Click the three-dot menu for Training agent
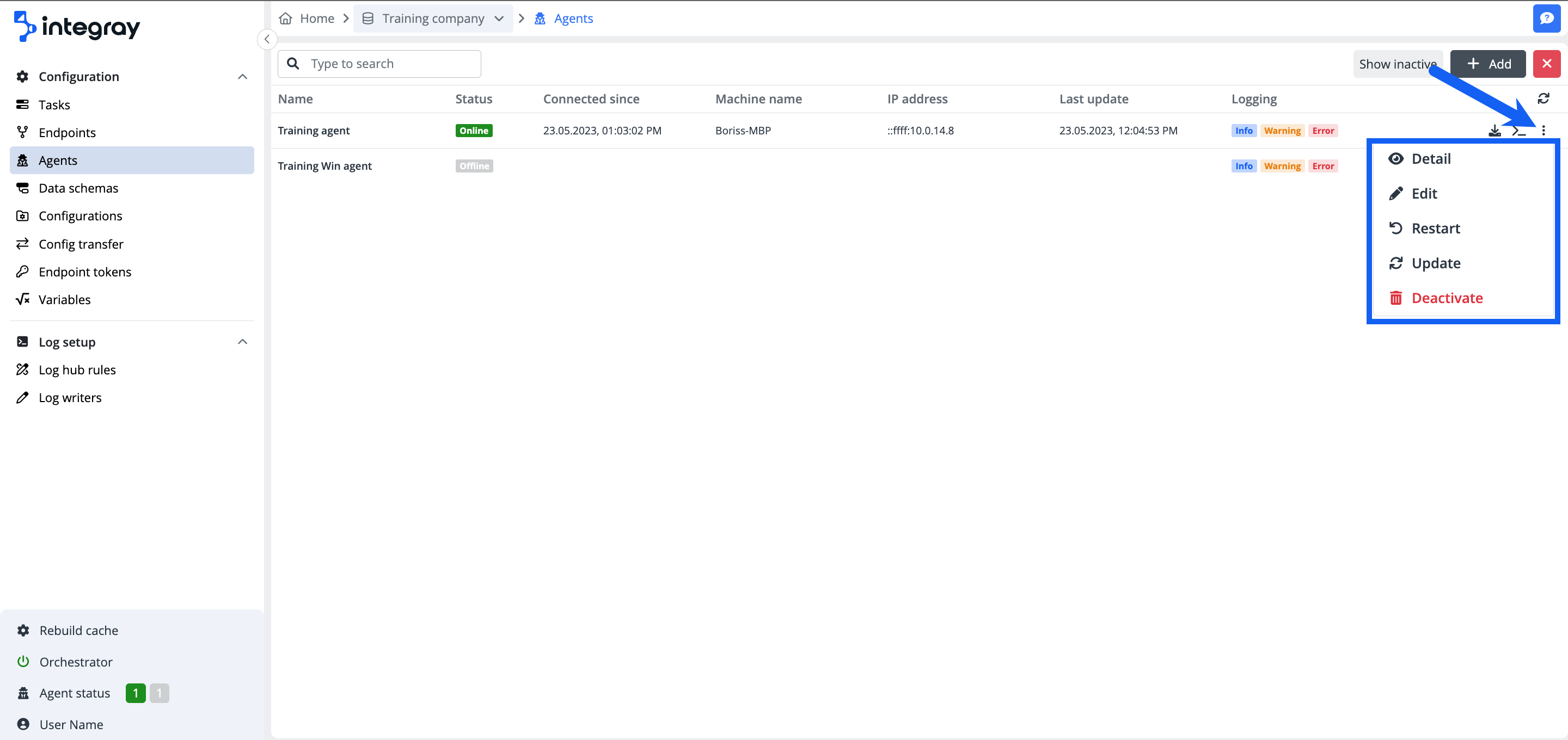 pos(1543,130)
